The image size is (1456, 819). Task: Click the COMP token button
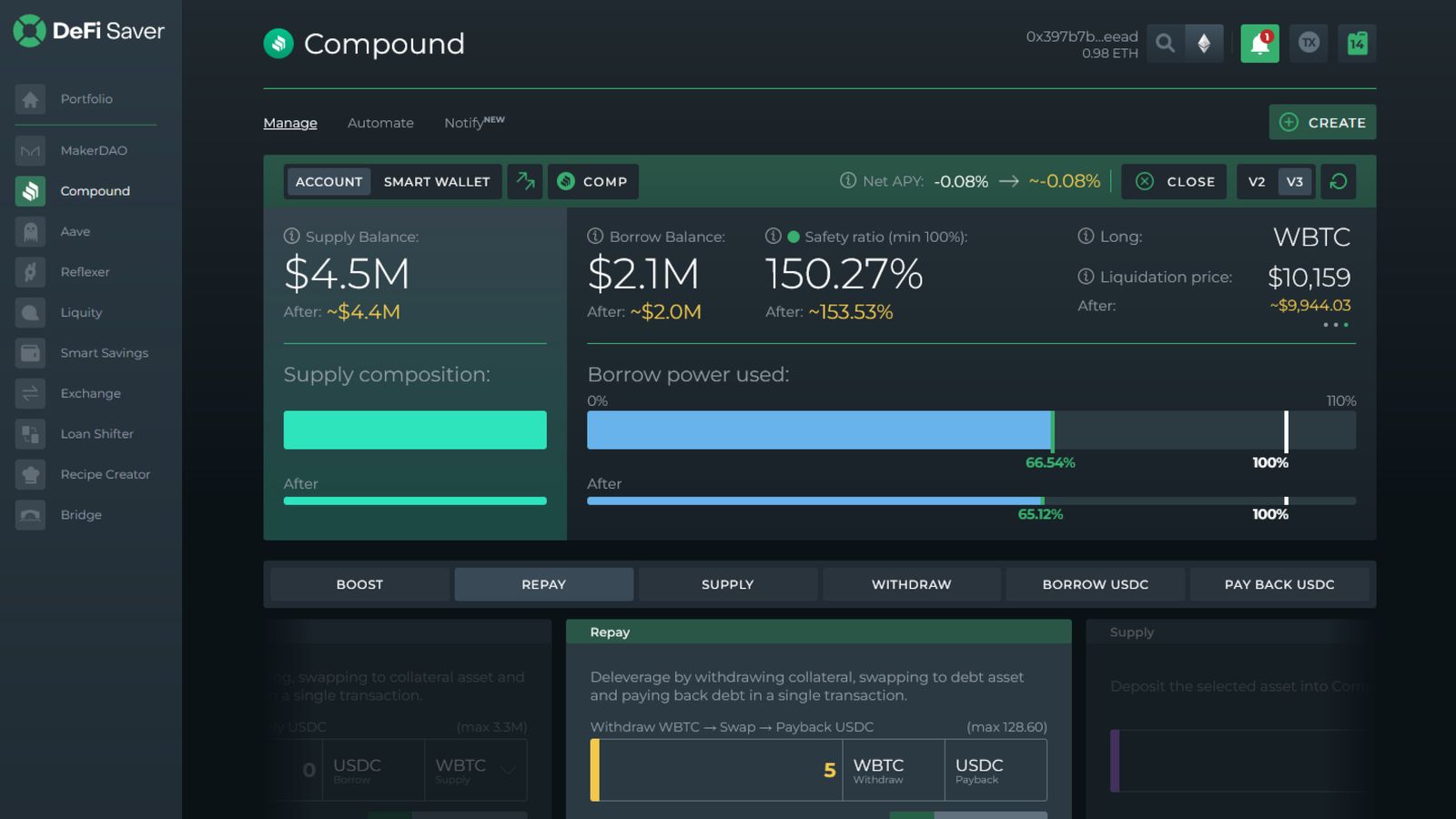592,181
